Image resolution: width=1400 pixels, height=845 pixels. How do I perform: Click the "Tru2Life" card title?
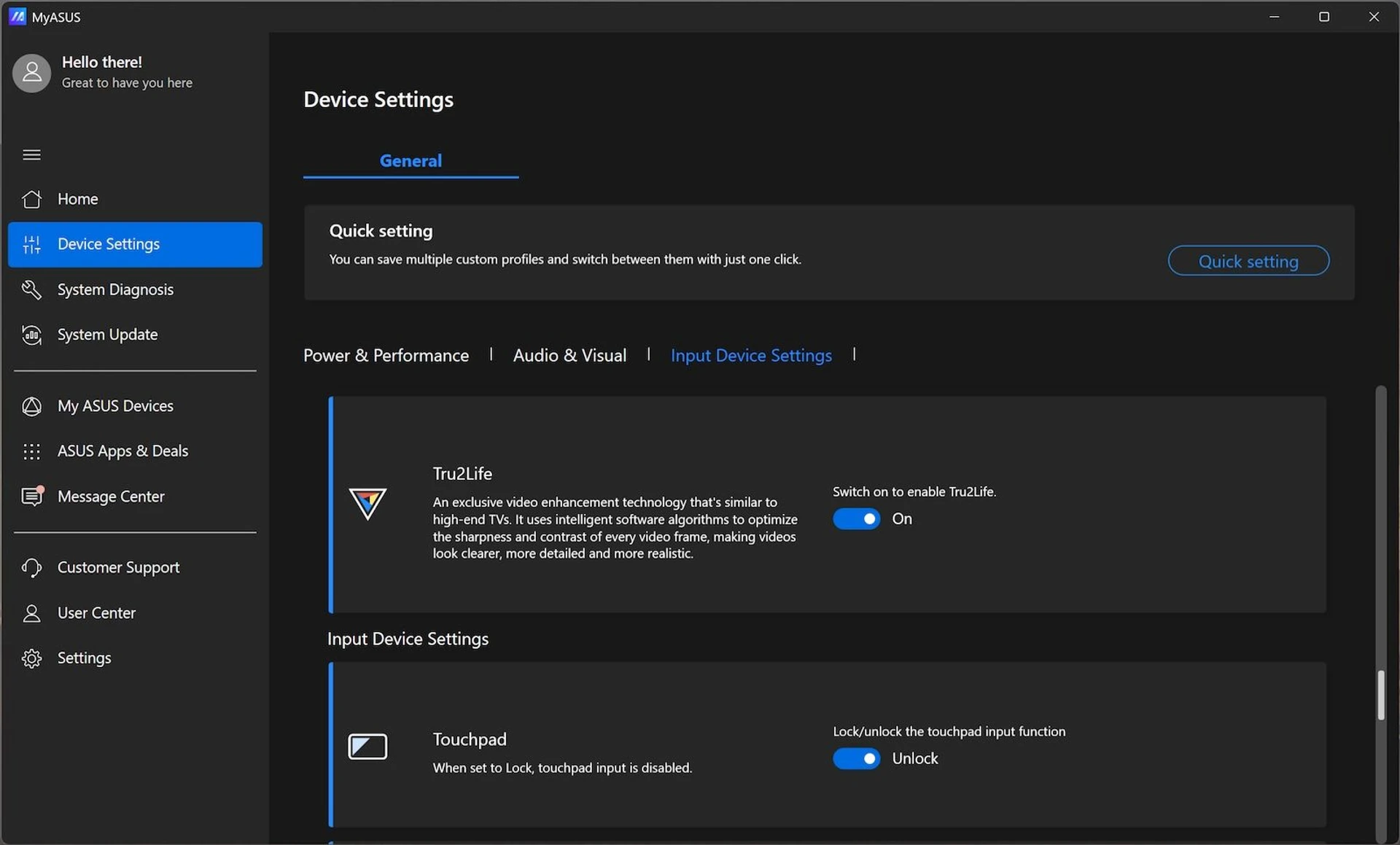tap(462, 474)
